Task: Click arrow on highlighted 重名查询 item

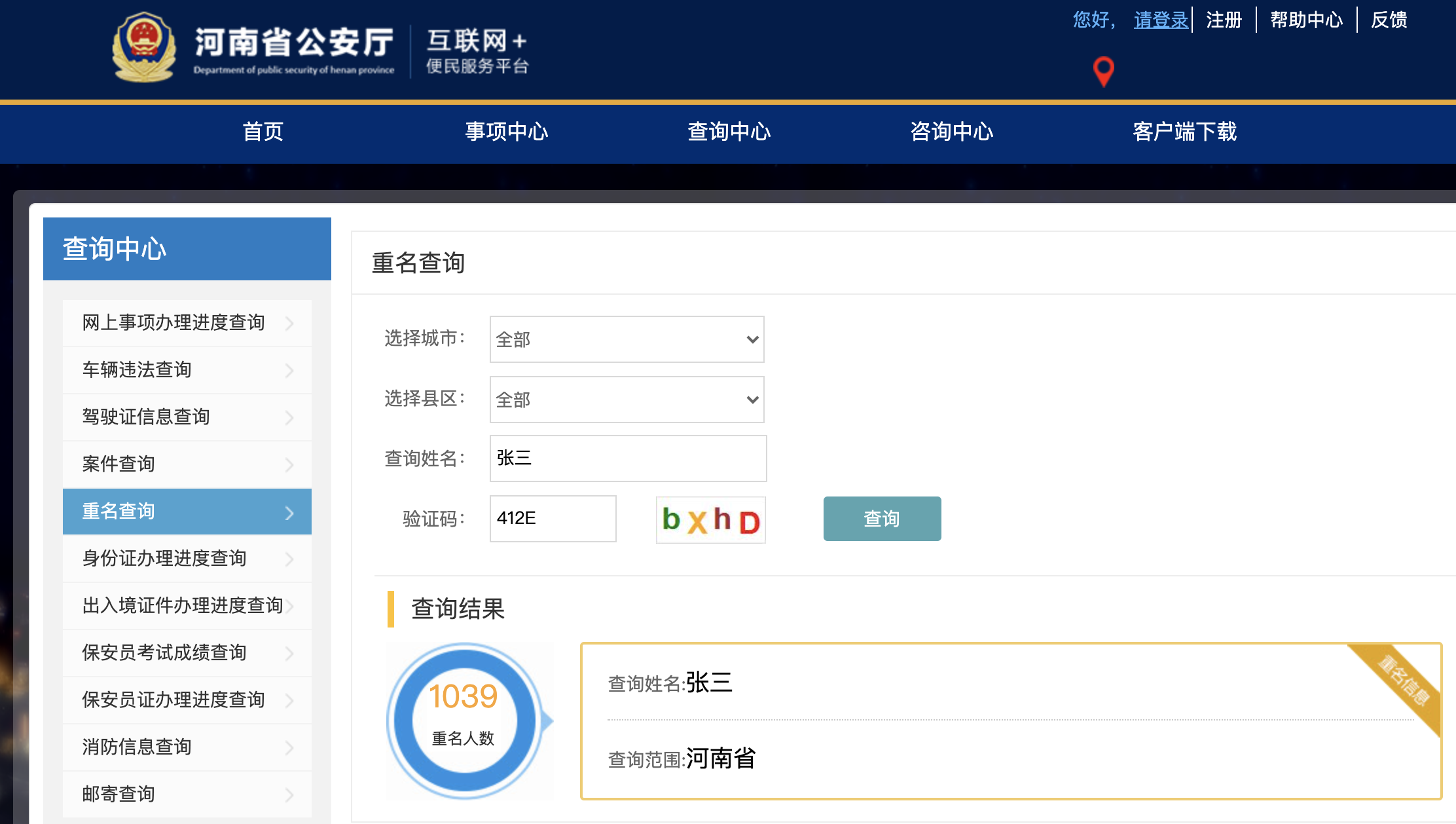Action: [289, 513]
